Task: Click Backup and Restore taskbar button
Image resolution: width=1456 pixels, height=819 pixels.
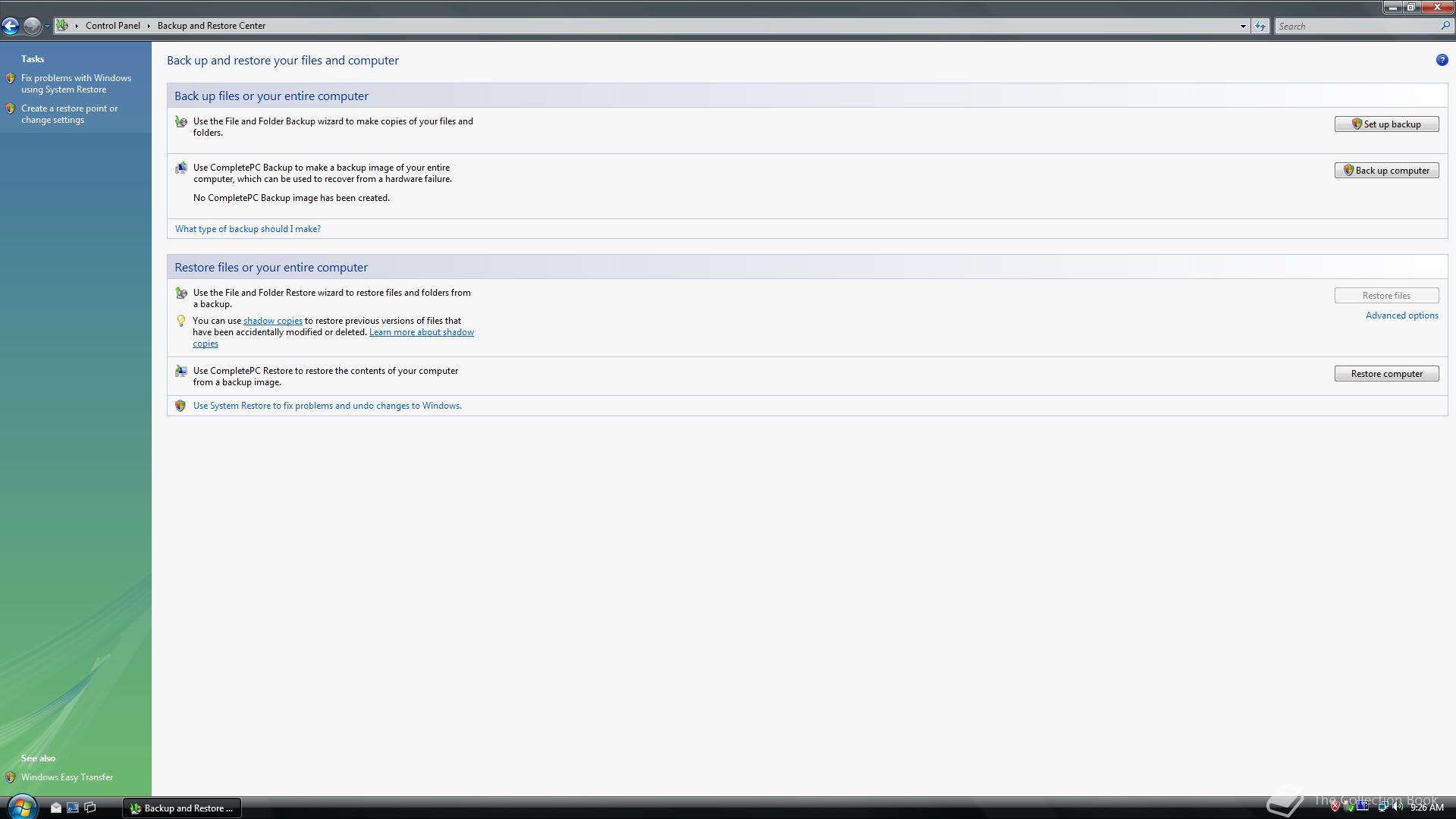Action: coord(182,808)
